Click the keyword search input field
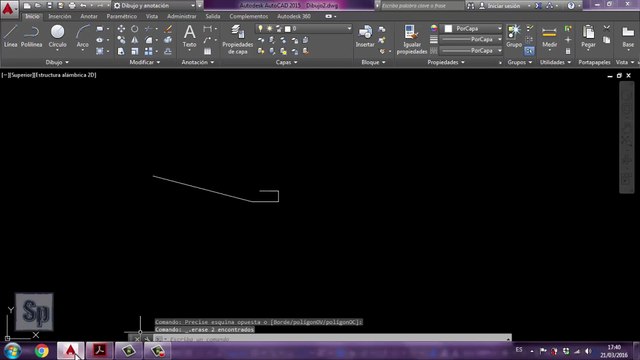640x360 pixels. (422, 6)
